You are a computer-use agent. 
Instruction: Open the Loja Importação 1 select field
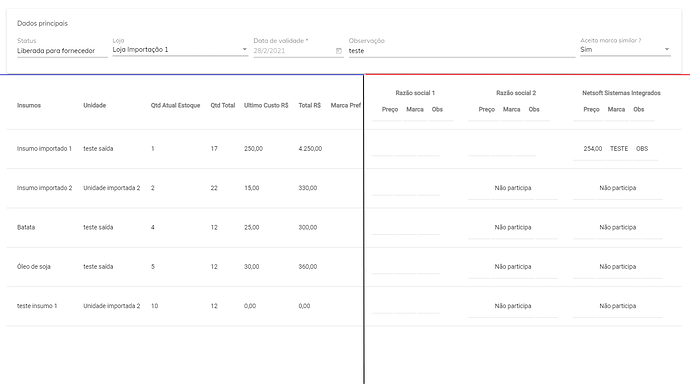pyautogui.click(x=180, y=50)
